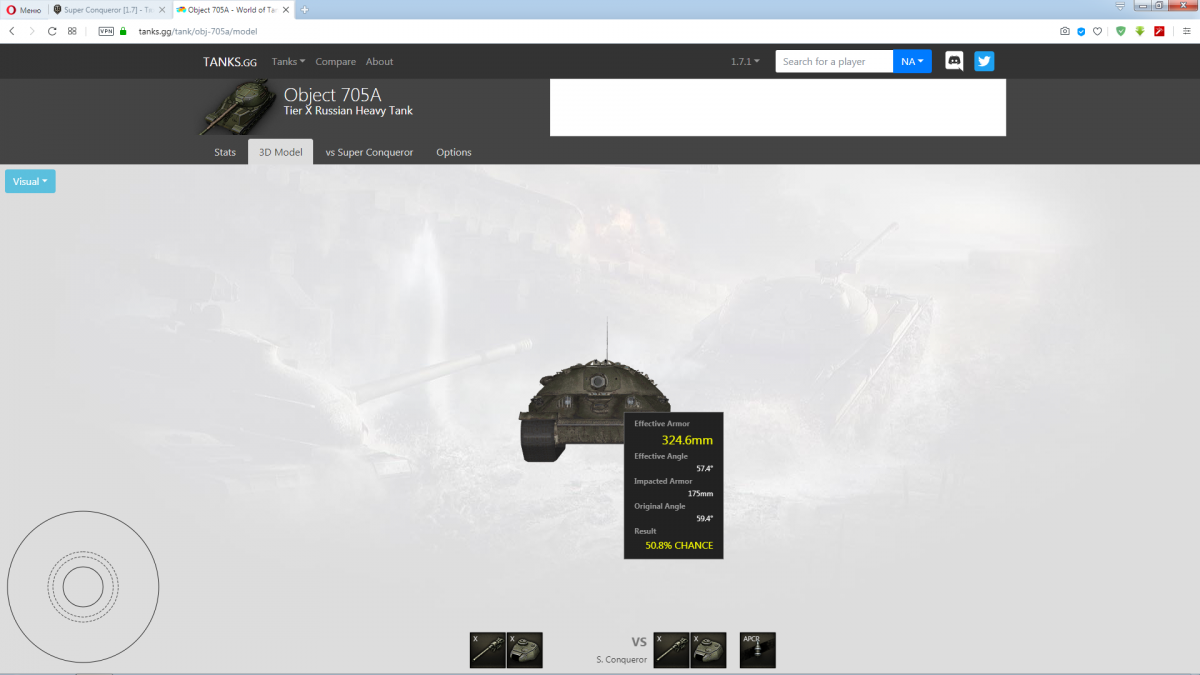Click the Compare navigation link
1200x675 pixels.
335,62
